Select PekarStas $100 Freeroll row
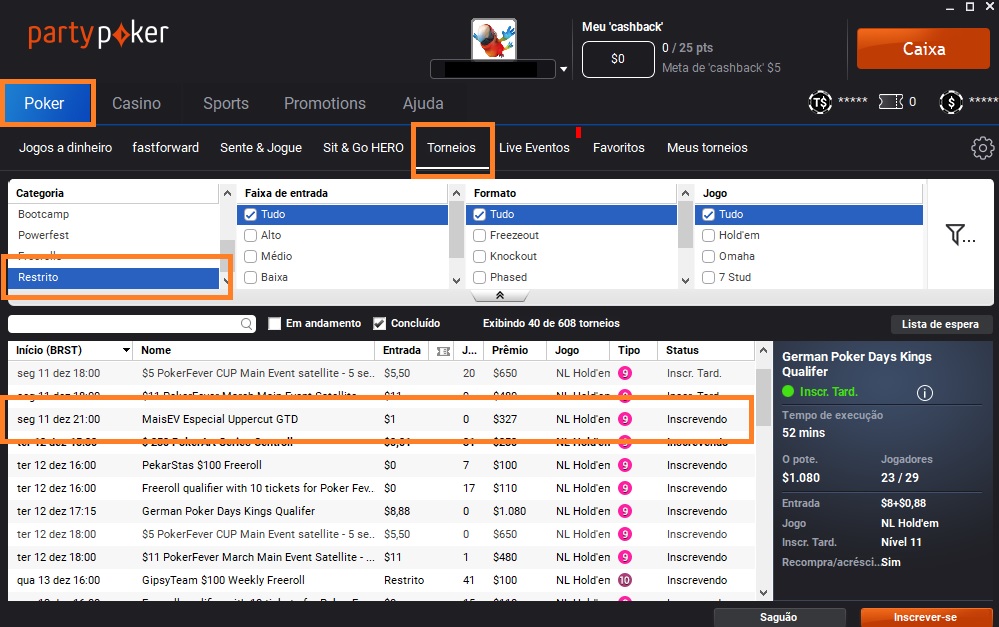 click(x=381, y=465)
